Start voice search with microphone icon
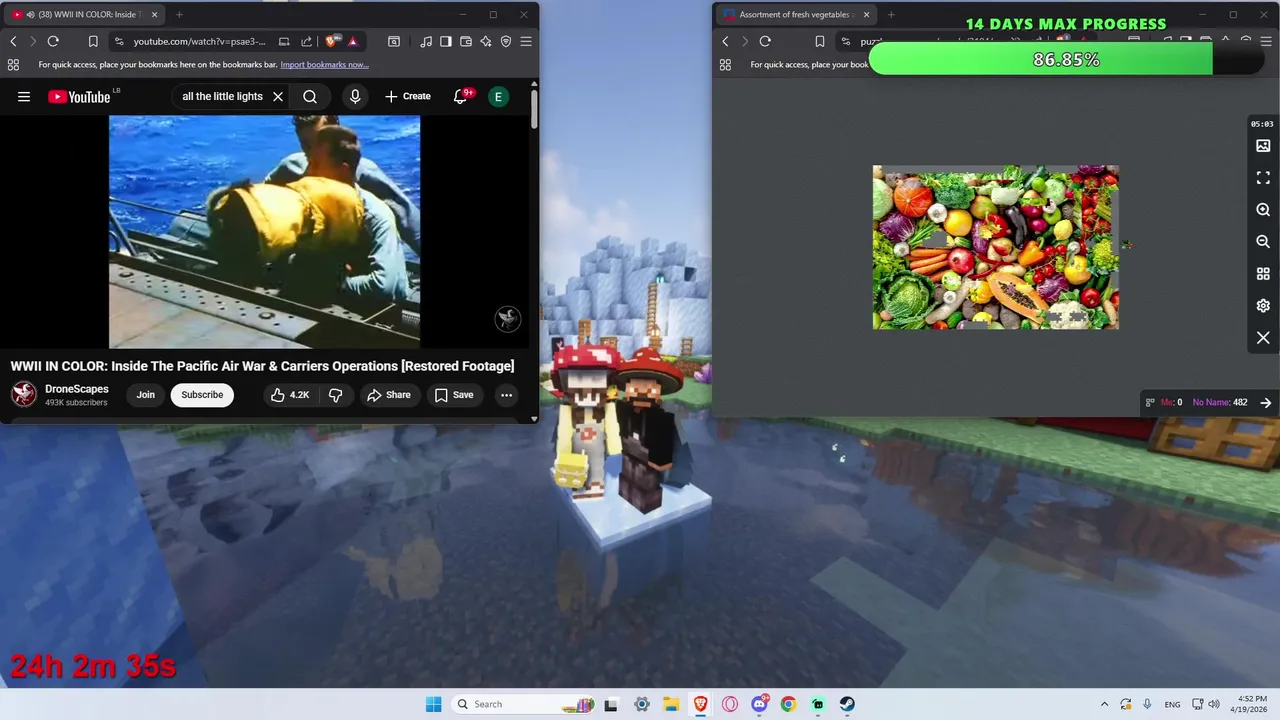This screenshot has height=720, width=1280. tap(354, 97)
